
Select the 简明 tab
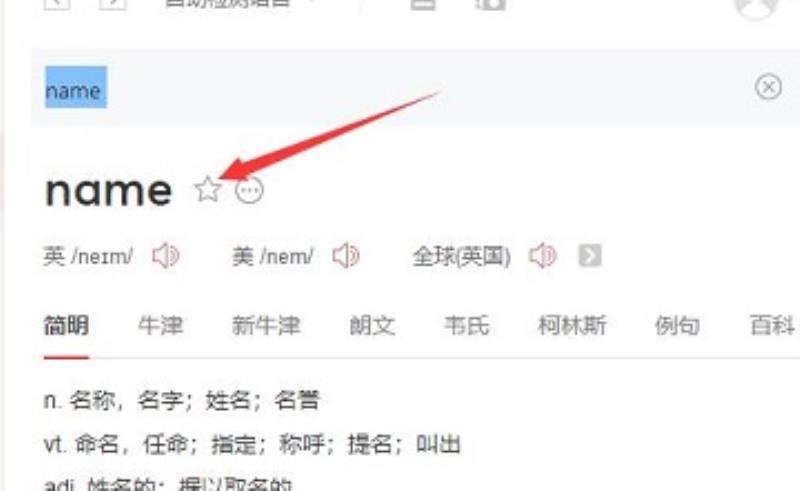click(x=66, y=326)
